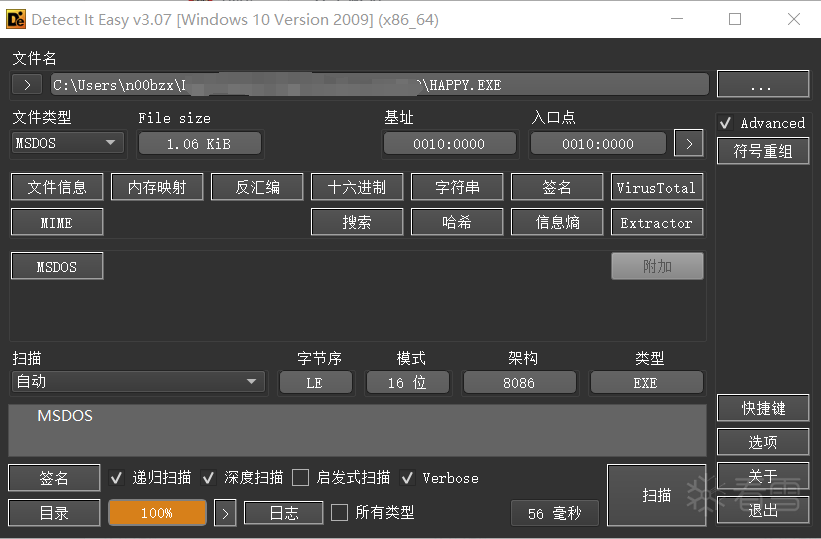Close the Detect It Easy window
The image size is (821, 539).
794,19
